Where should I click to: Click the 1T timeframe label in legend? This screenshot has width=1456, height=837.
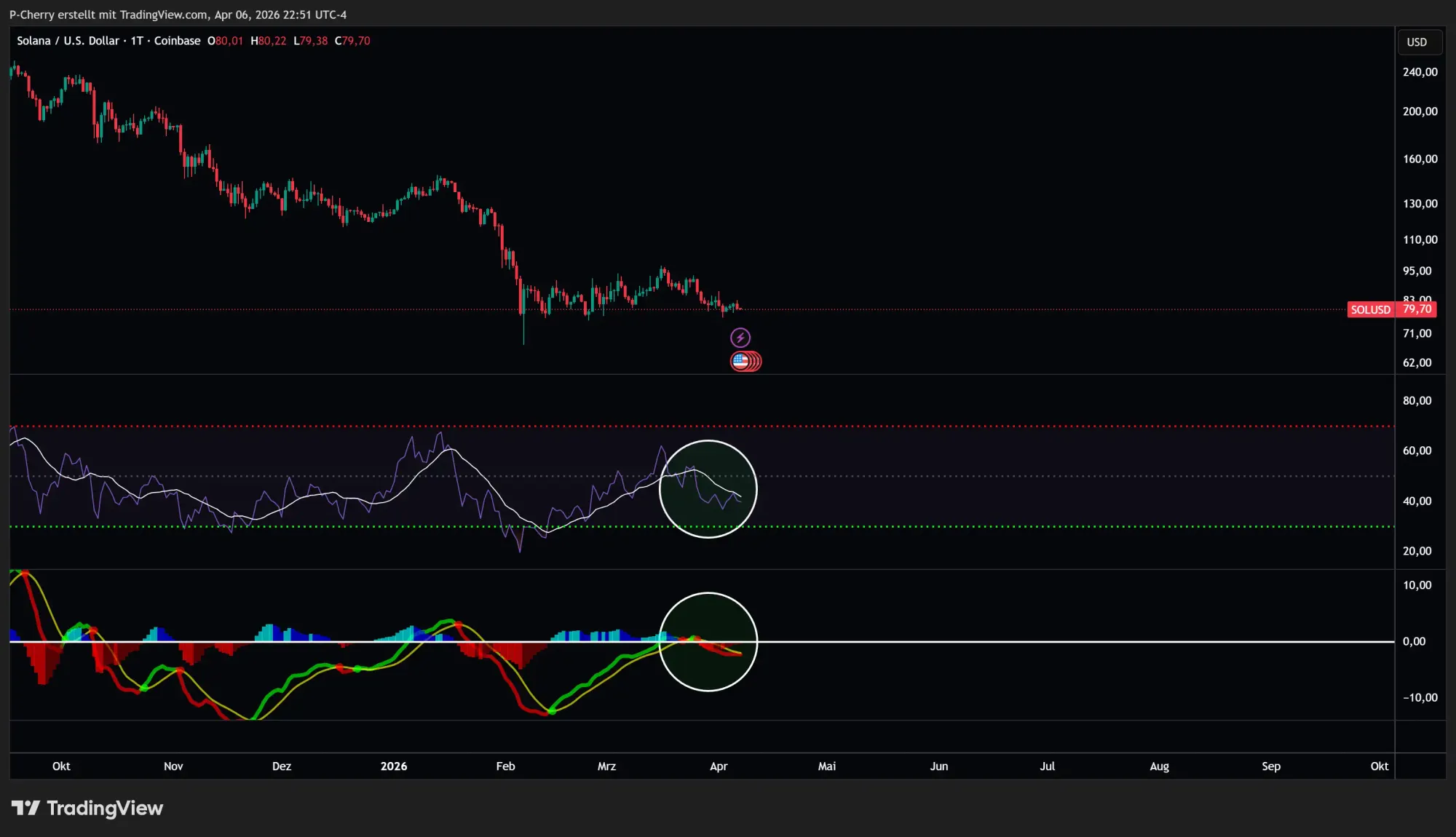[137, 41]
